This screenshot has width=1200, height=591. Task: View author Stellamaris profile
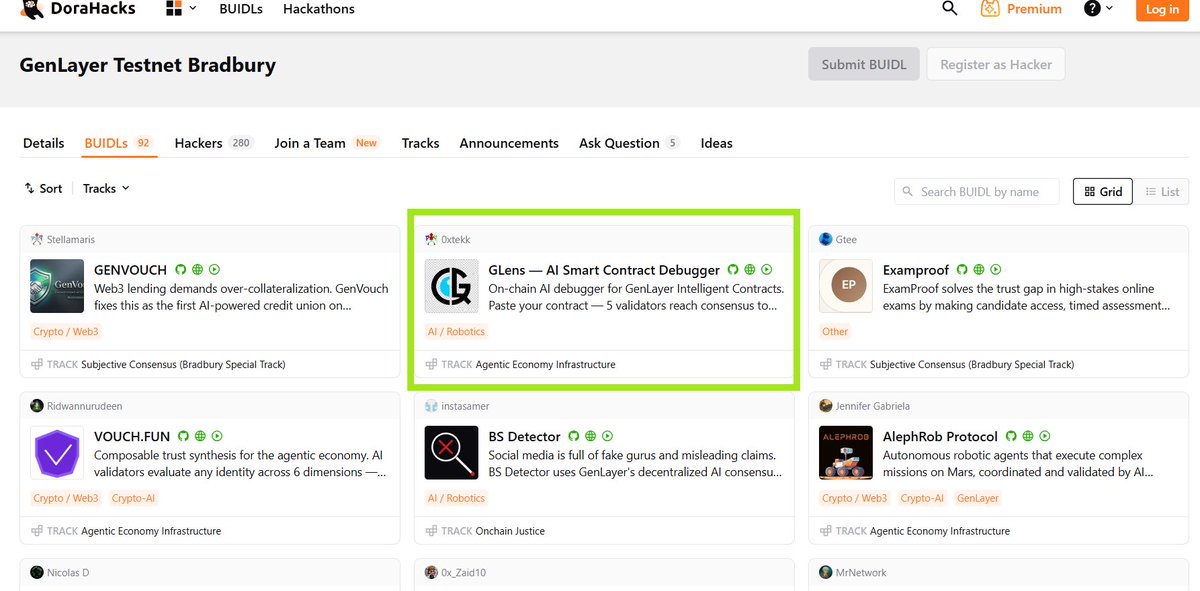(63, 239)
